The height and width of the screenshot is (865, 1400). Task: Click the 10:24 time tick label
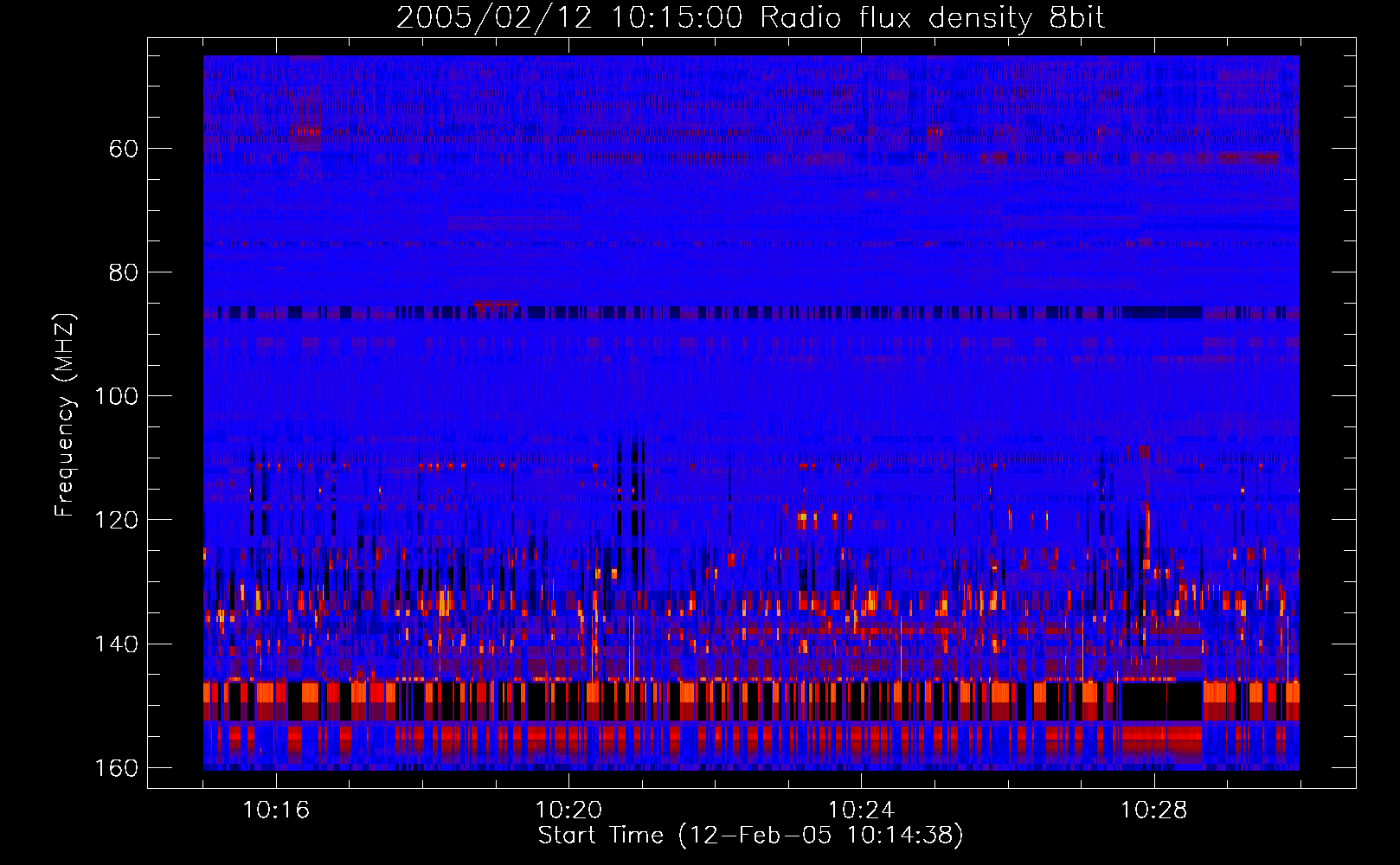(861, 811)
